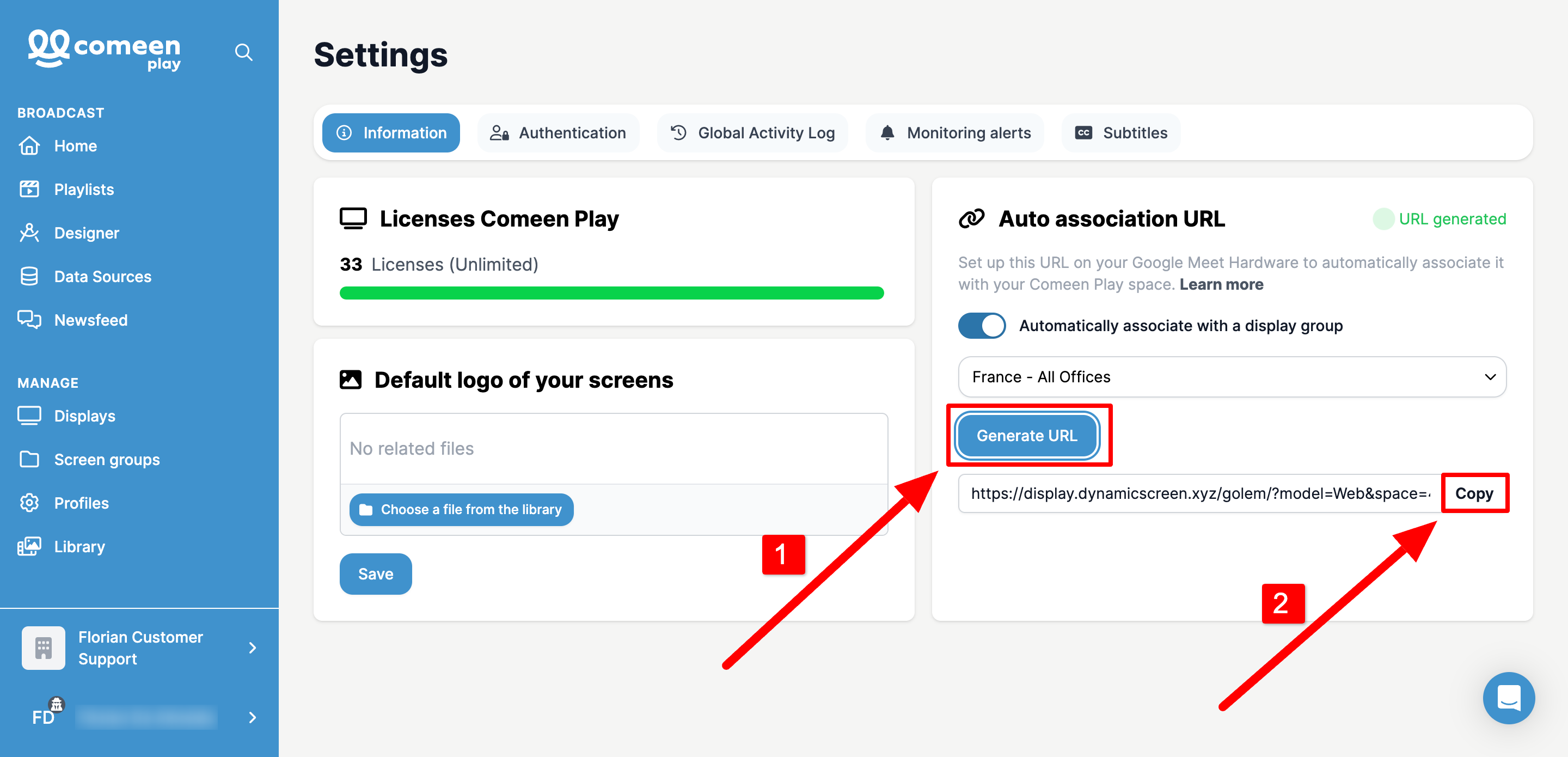Click the Screen groups folder icon
This screenshot has width=1568, height=757.
[29, 459]
